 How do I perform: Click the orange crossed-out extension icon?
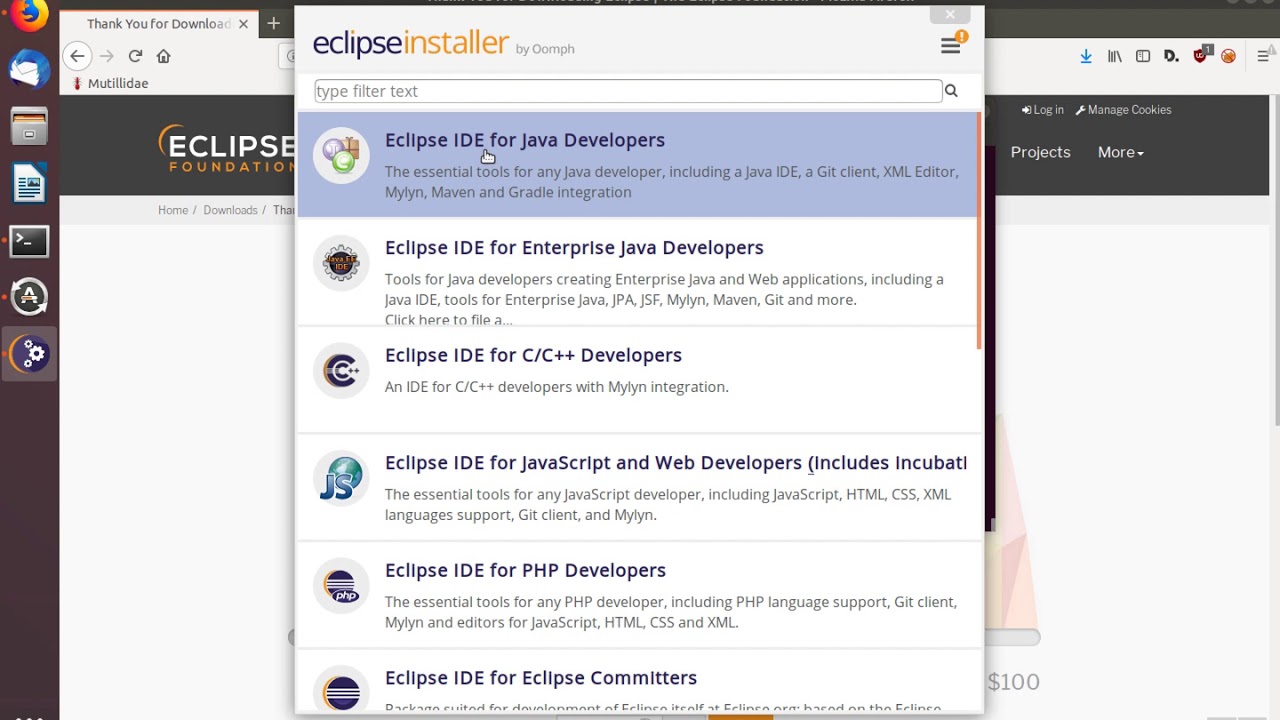click(x=1229, y=56)
